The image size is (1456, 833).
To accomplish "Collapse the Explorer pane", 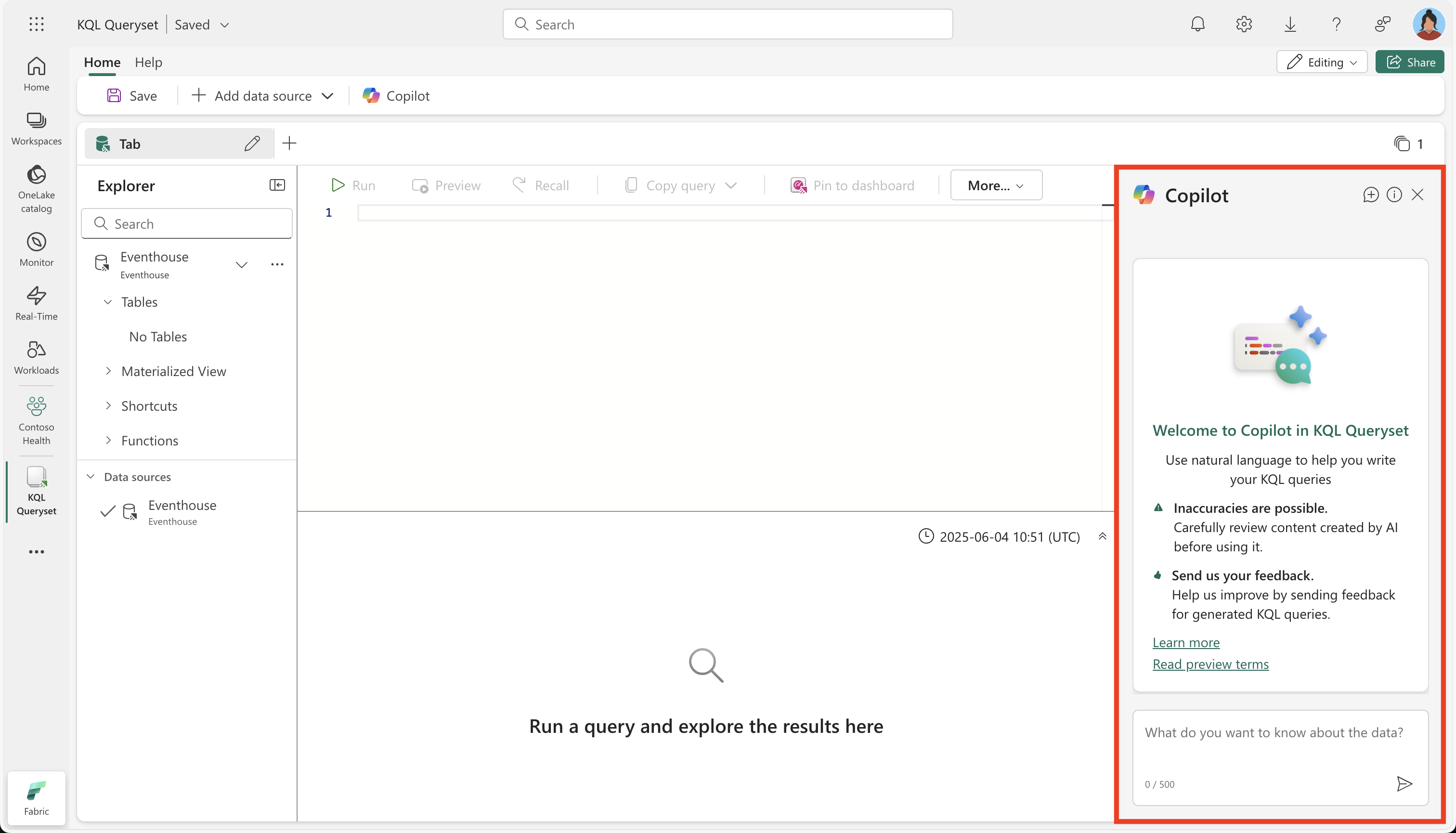I will coord(277,185).
